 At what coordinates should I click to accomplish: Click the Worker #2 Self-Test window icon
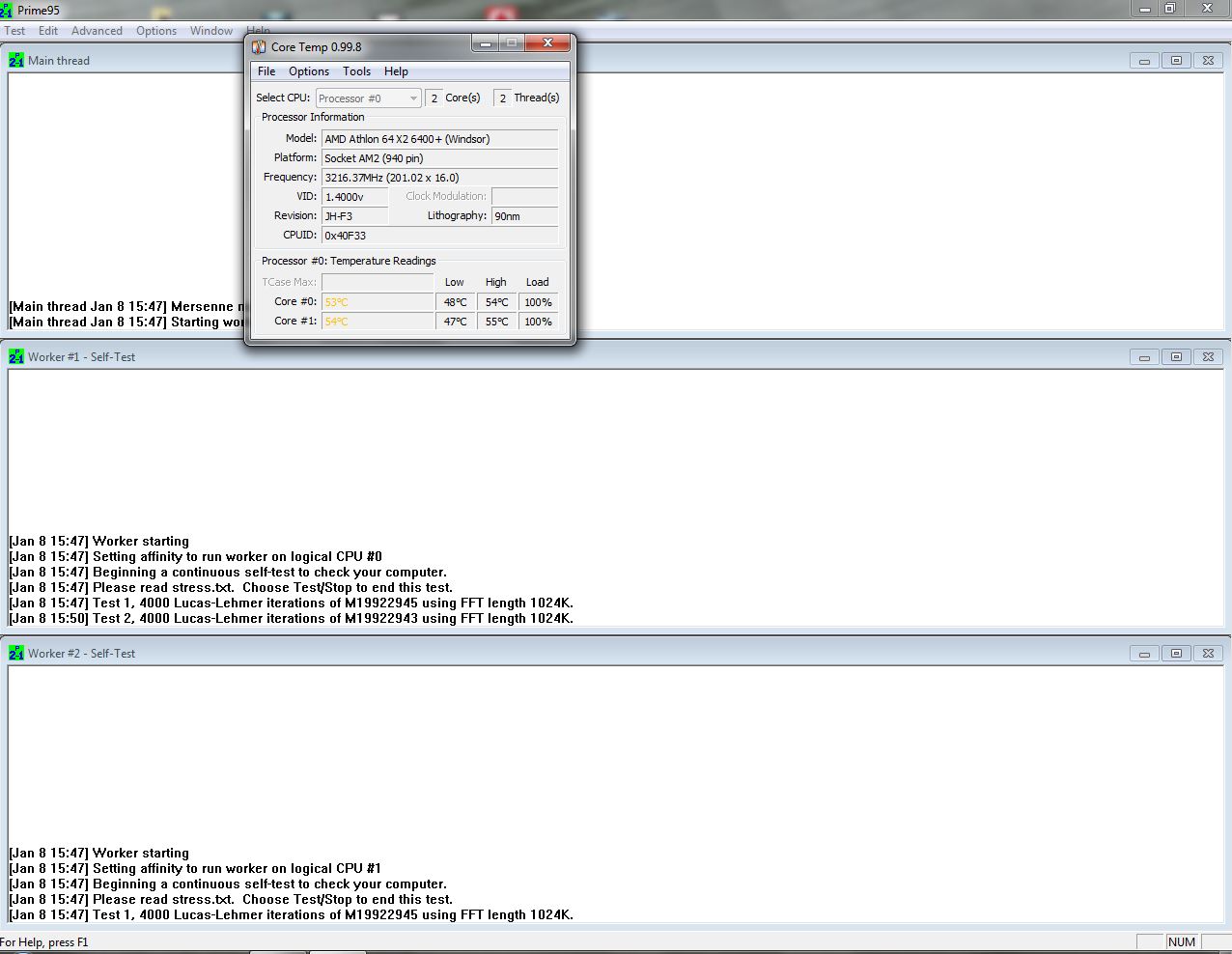16,653
